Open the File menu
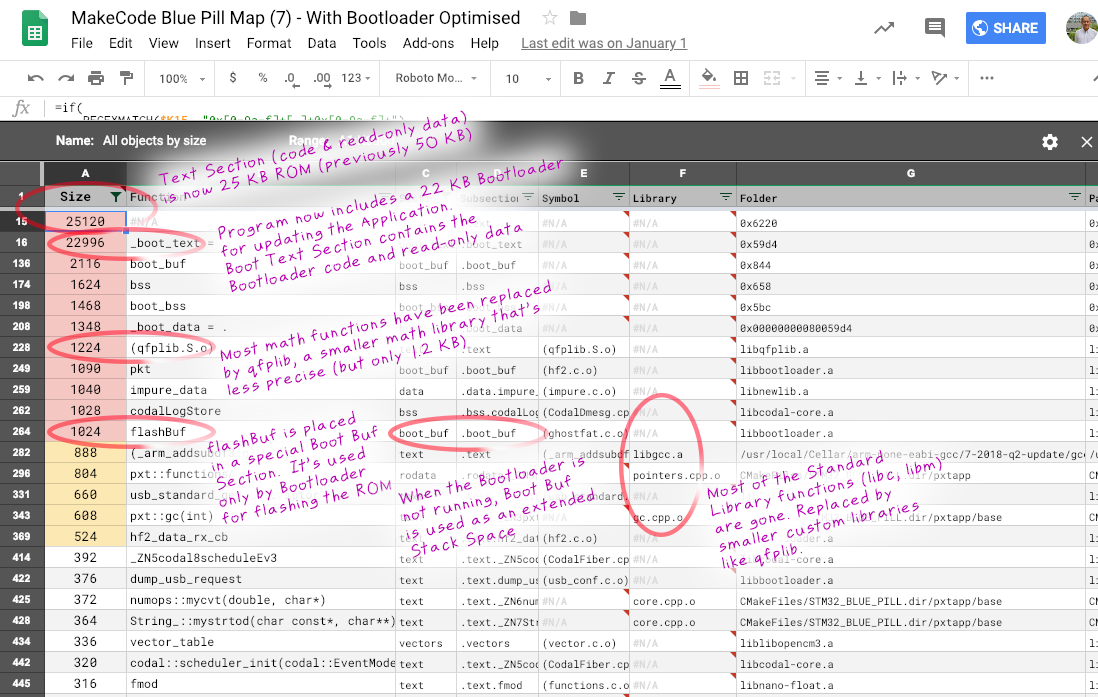 click(x=82, y=43)
